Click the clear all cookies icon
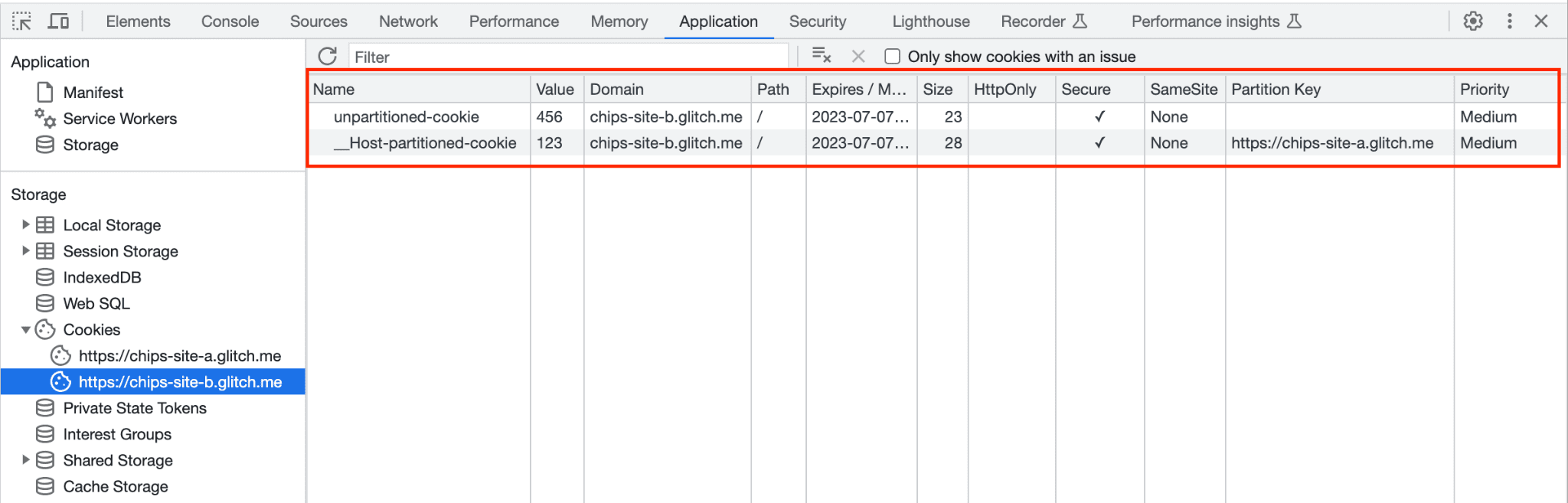This screenshot has height=503, width=1568. [821, 56]
